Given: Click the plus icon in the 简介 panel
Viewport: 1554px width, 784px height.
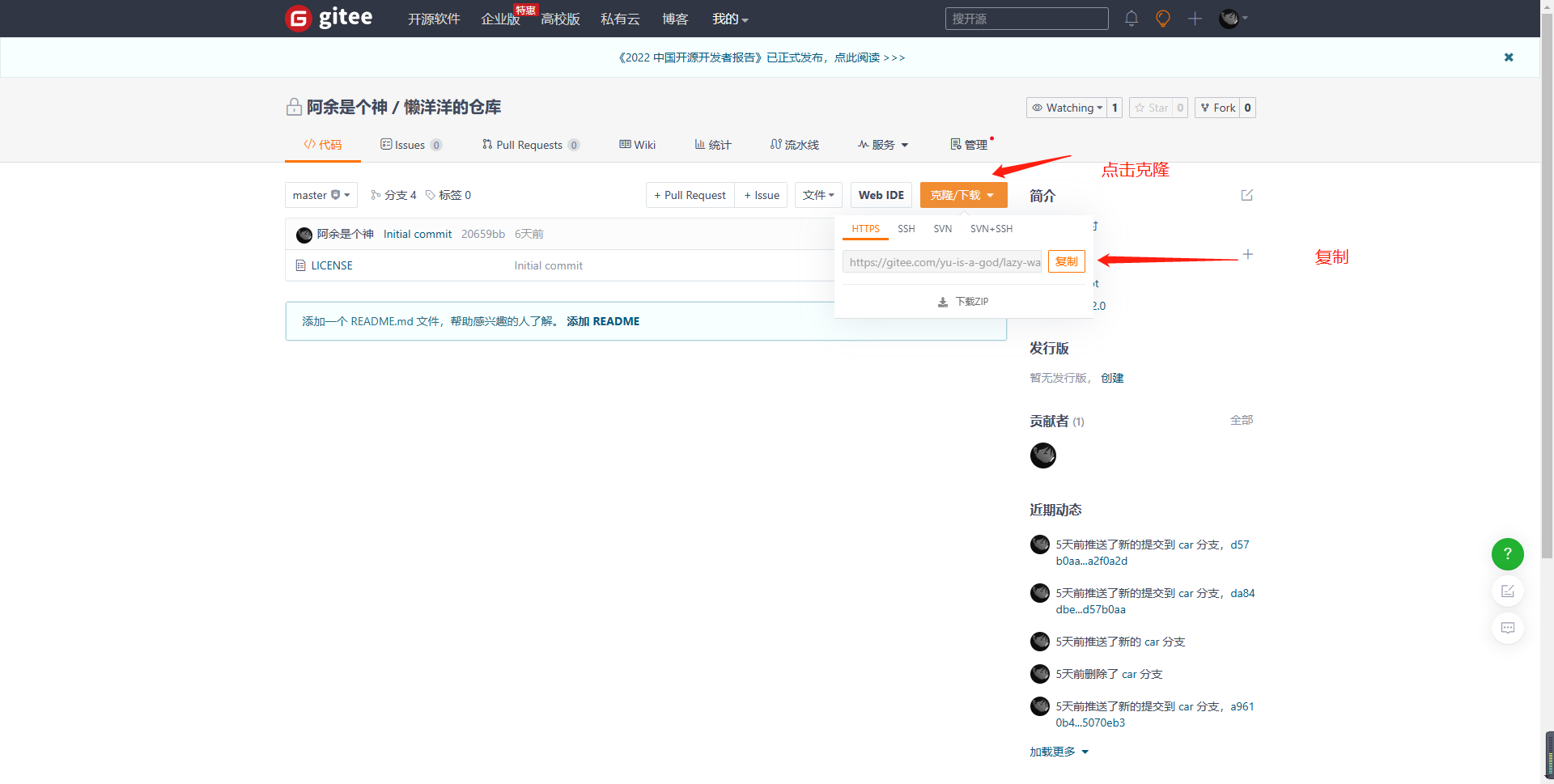Looking at the screenshot, I should click(x=1248, y=254).
